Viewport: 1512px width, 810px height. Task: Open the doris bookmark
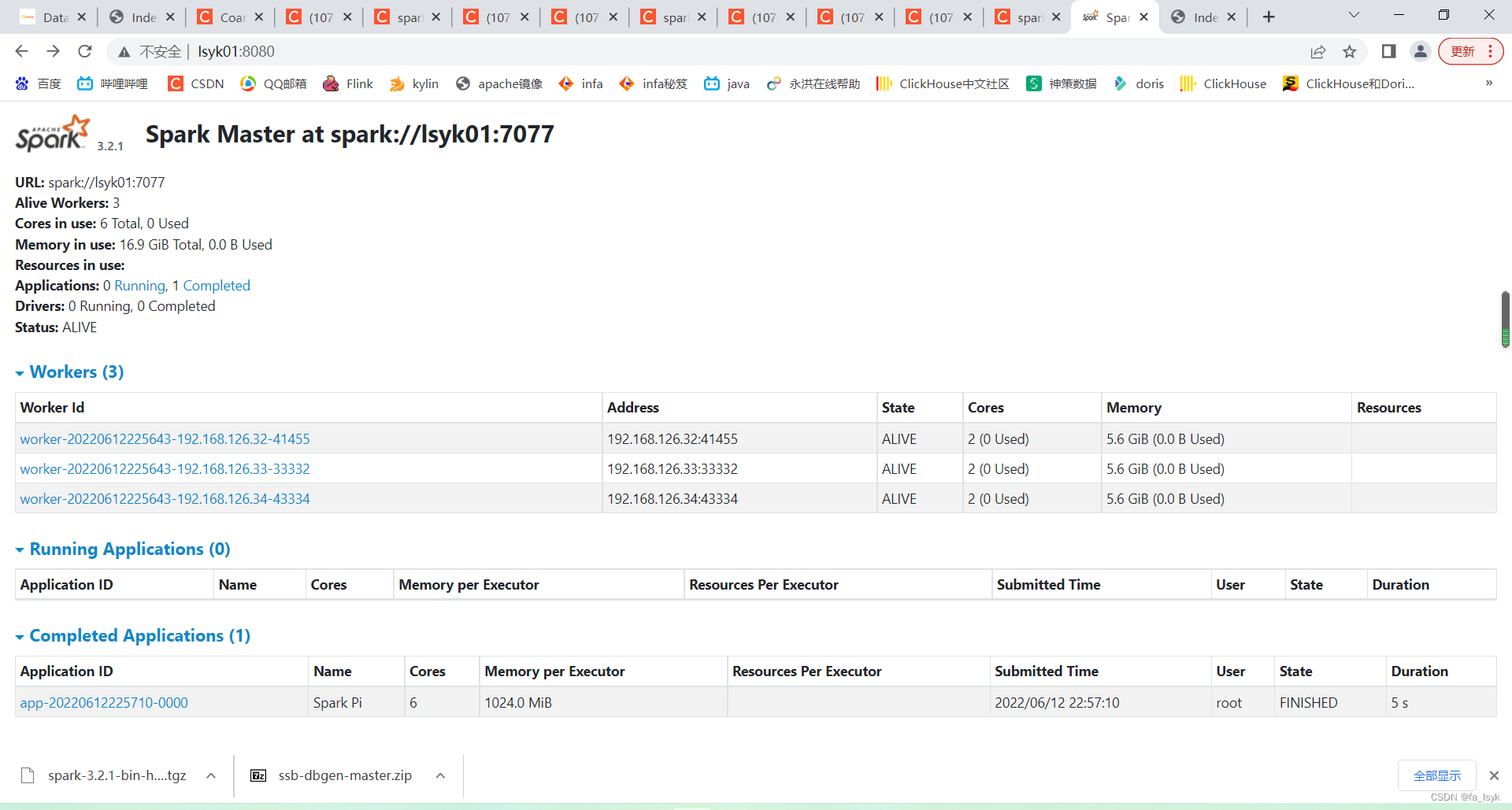pos(1139,83)
